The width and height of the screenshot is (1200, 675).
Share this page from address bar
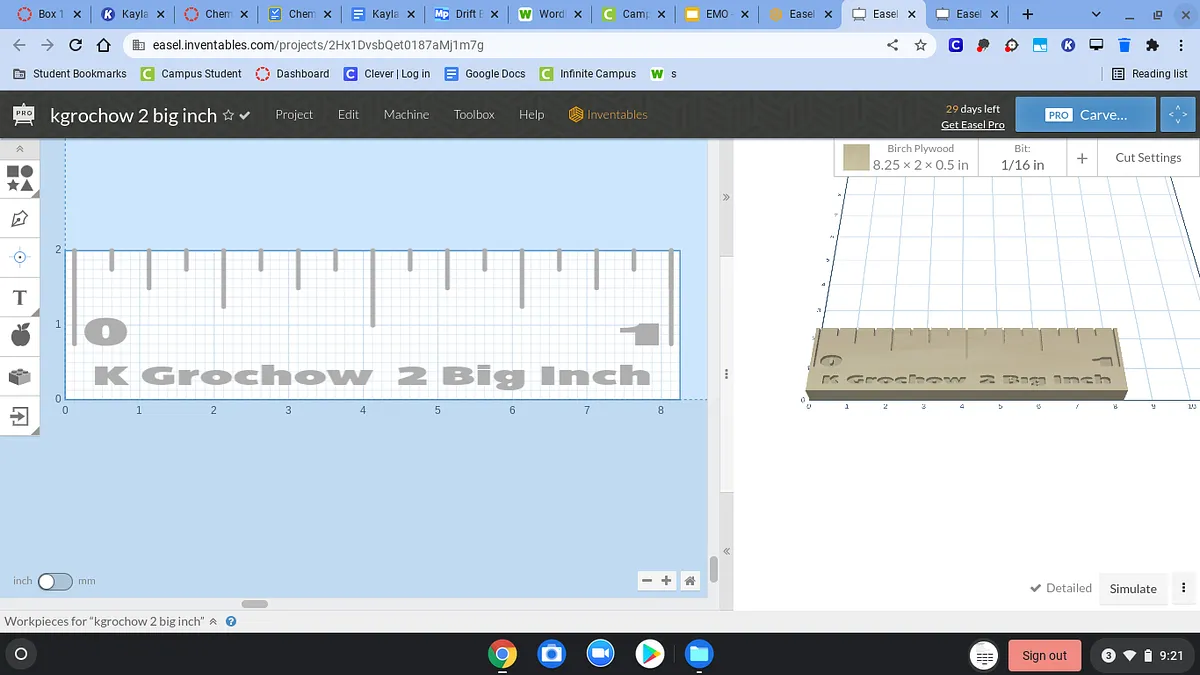point(893,45)
